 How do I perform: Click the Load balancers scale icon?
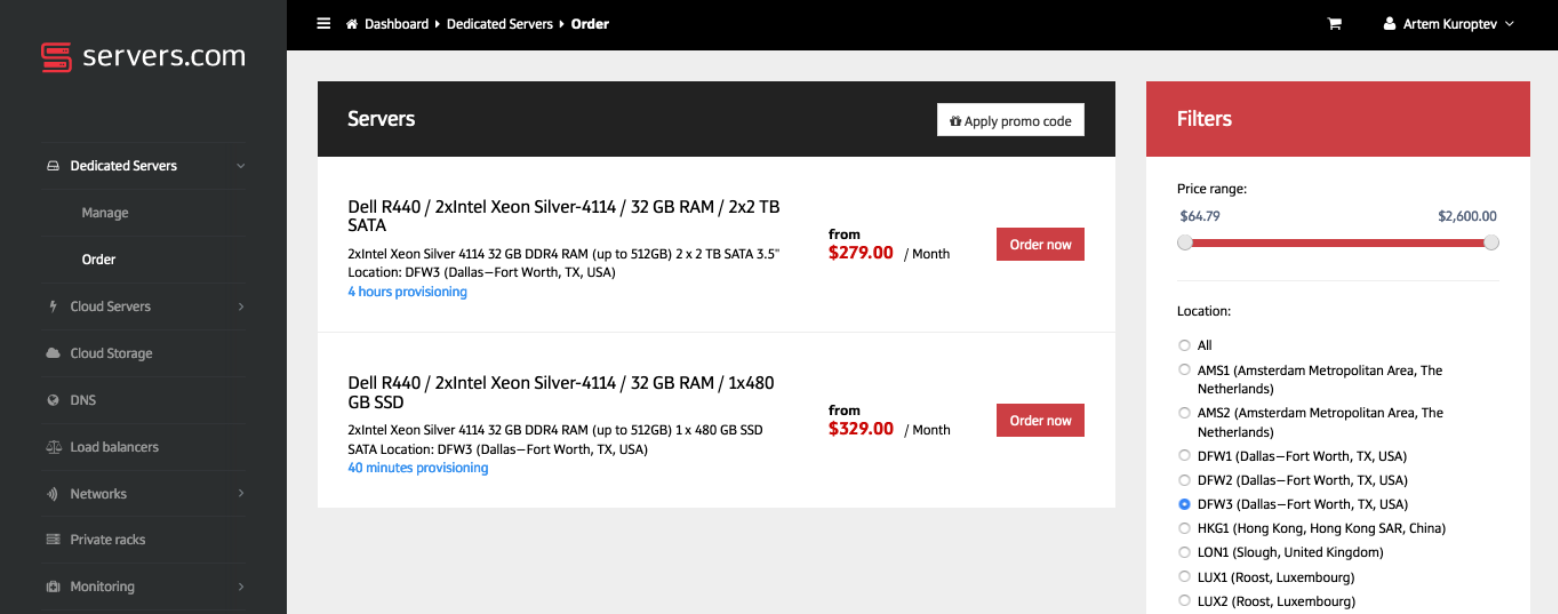coord(53,447)
